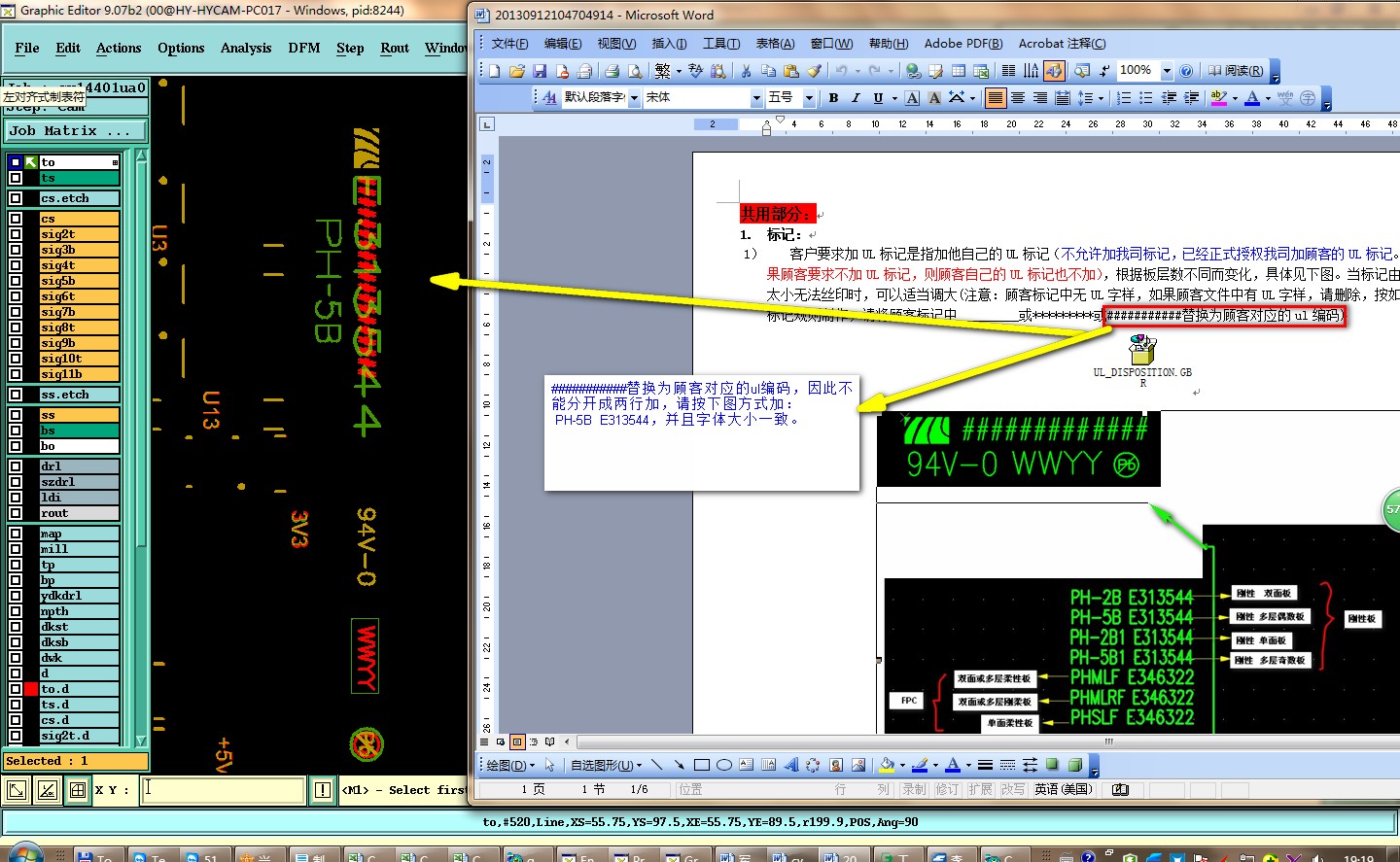The width and height of the screenshot is (1400, 862).
Task: Open the embedded UL_DISPOSITION.GBR object
Action: (x=1142, y=360)
